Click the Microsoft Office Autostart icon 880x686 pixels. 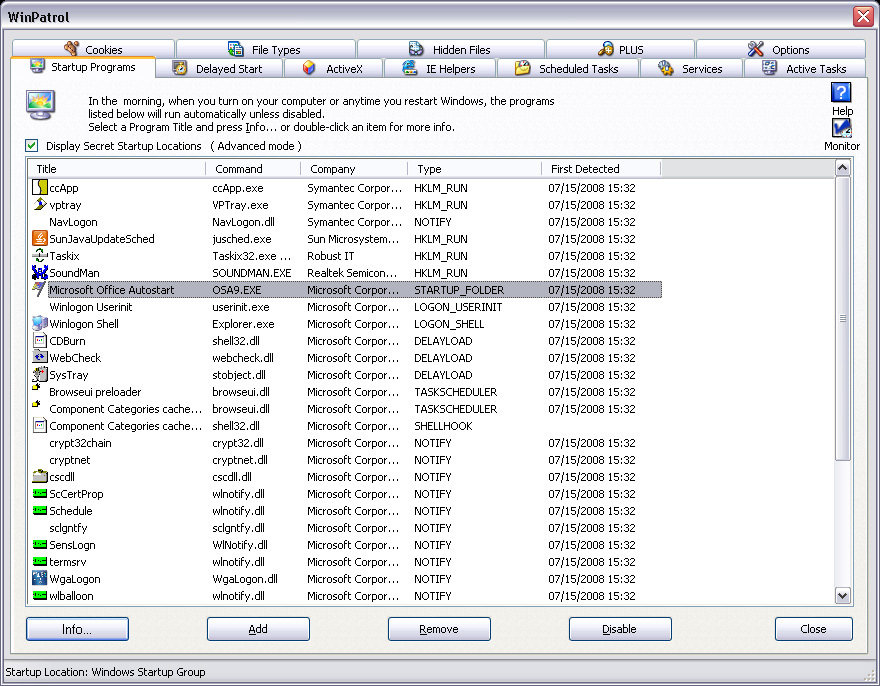pos(39,289)
